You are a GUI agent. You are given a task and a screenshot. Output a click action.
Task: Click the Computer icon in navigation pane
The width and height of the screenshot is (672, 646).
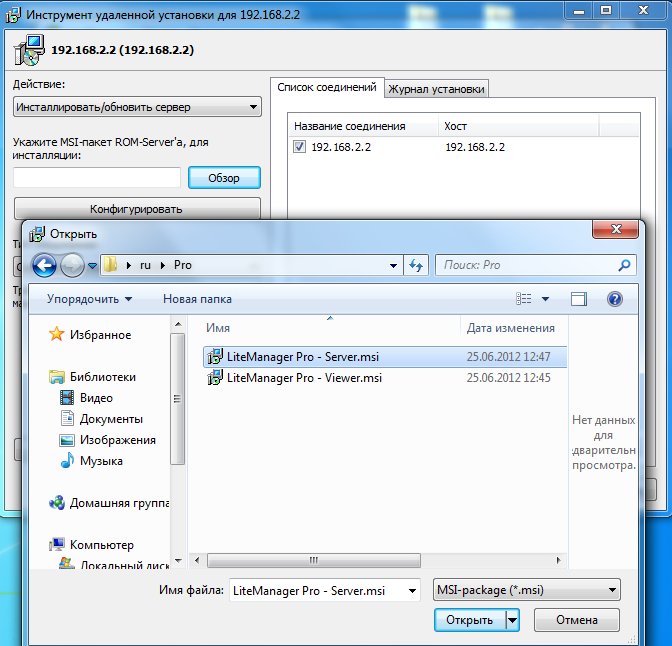tap(57, 544)
